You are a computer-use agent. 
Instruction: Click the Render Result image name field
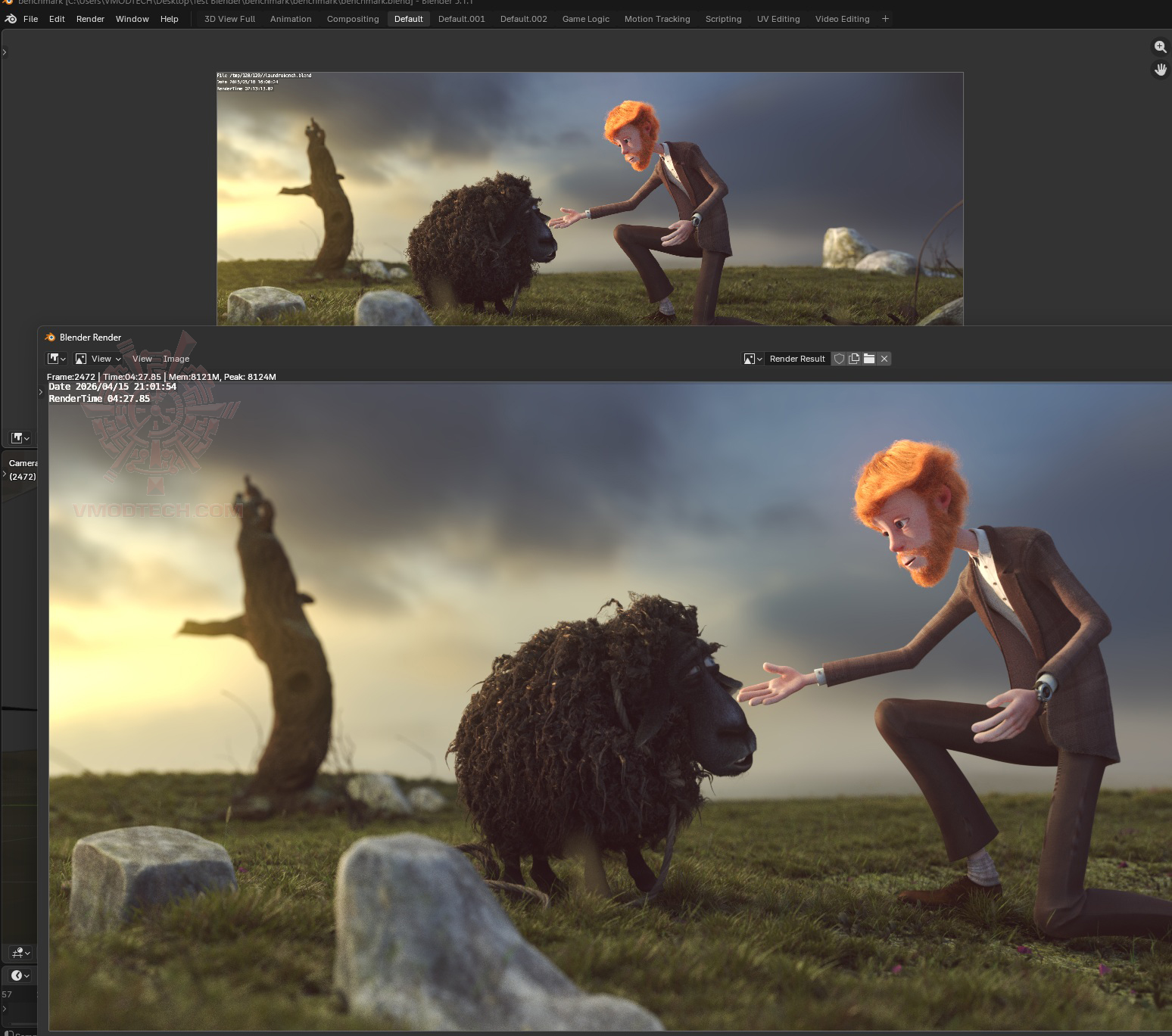coord(797,359)
